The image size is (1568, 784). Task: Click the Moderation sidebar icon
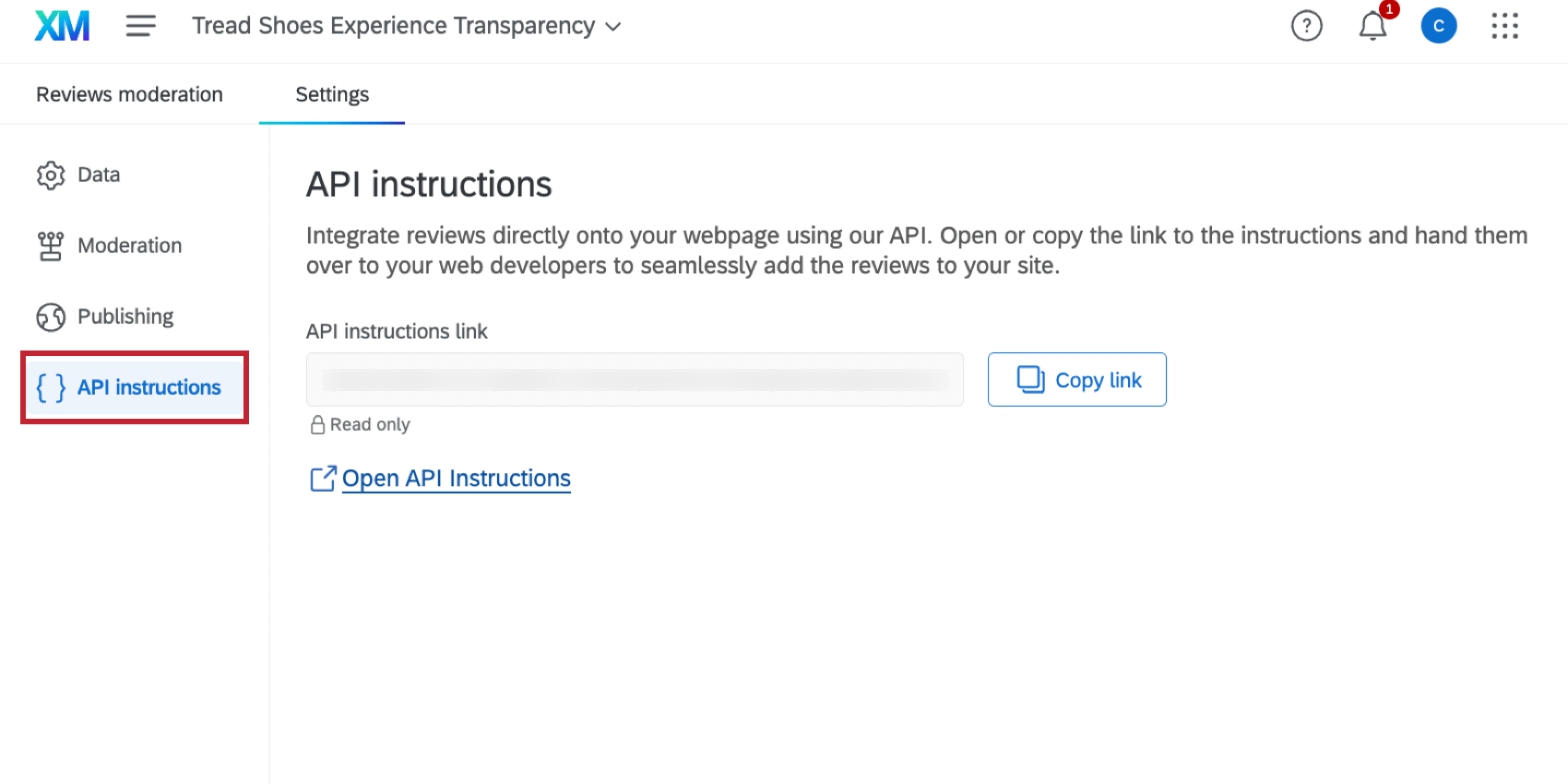click(51, 246)
